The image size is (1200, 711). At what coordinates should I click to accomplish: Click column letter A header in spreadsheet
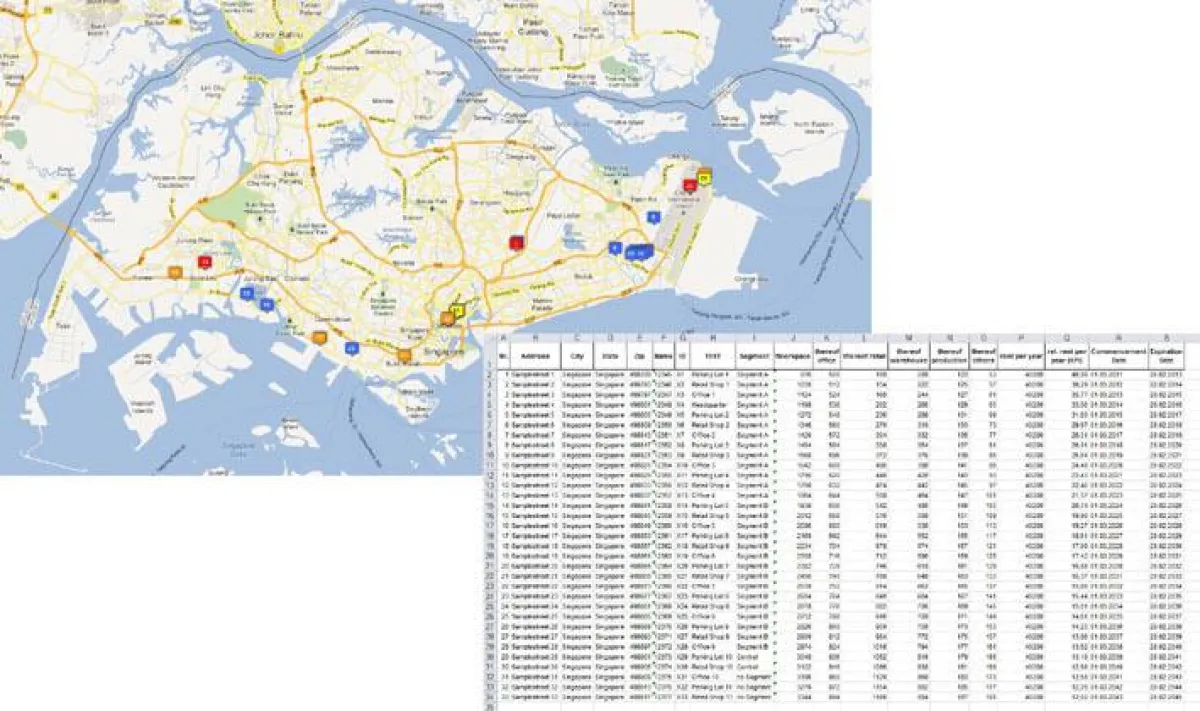point(503,337)
